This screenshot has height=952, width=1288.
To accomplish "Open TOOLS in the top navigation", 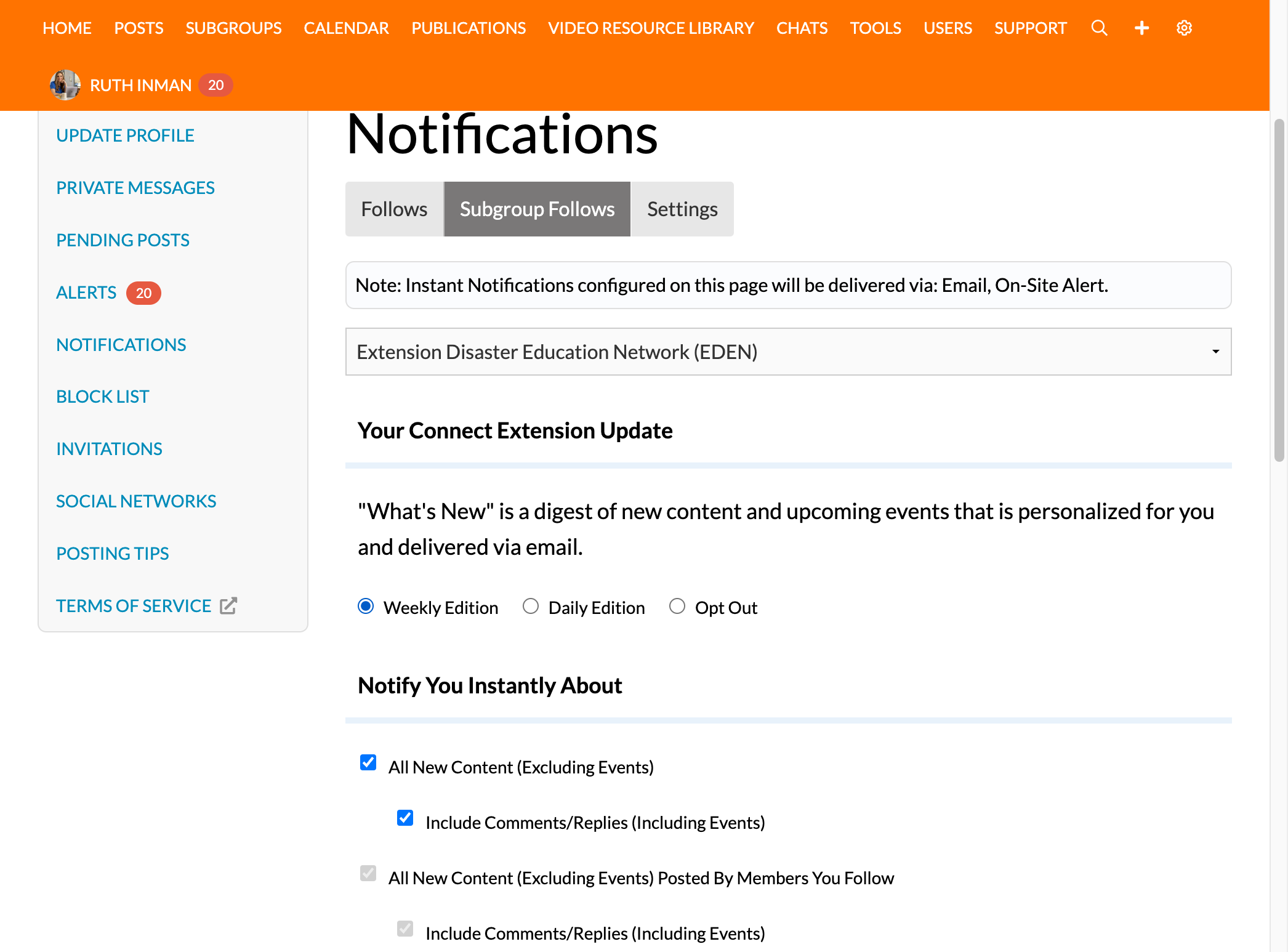I will tap(875, 28).
